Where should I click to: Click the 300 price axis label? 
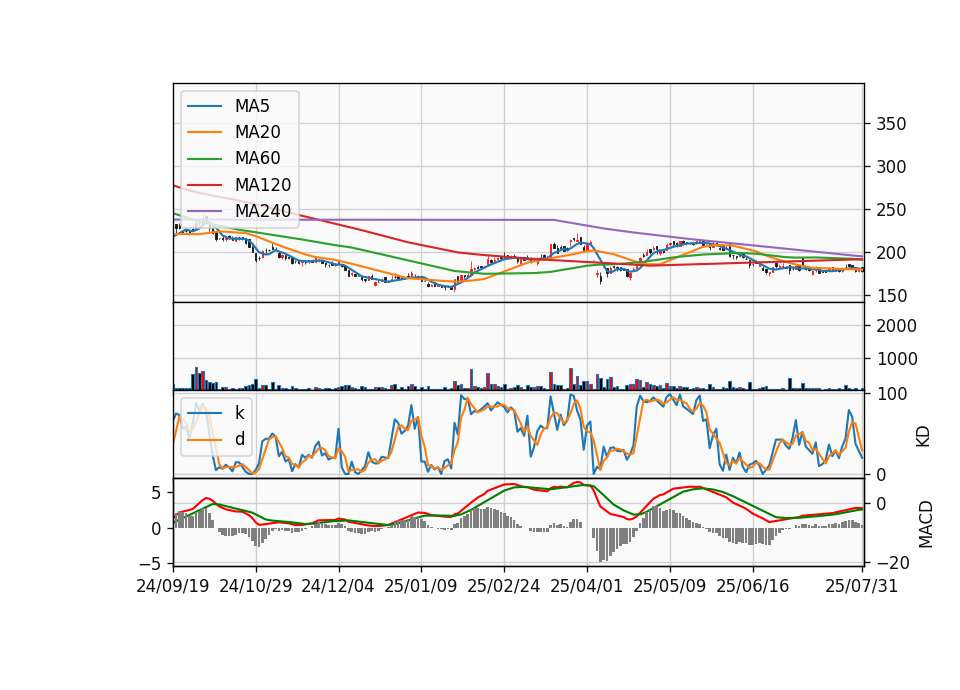click(891, 167)
